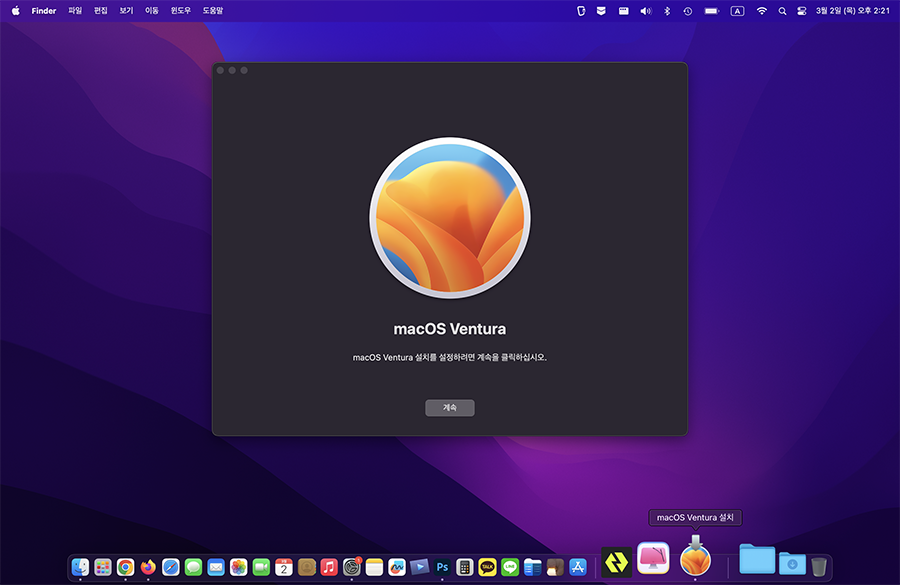This screenshot has height=585, width=900.
Task: Click the macOS Ventura installer logo image
Action: [450, 218]
